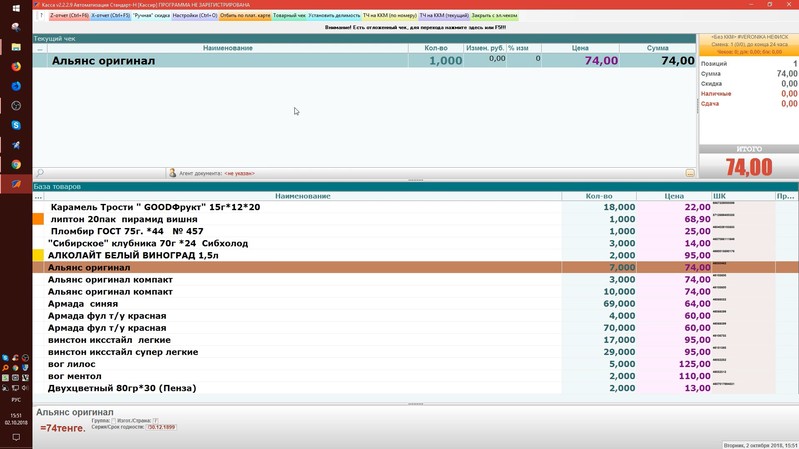The height and width of the screenshot is (449, 799).
Task: Click ТЧ на ККМ (текущий)
Action: [444, 16]
